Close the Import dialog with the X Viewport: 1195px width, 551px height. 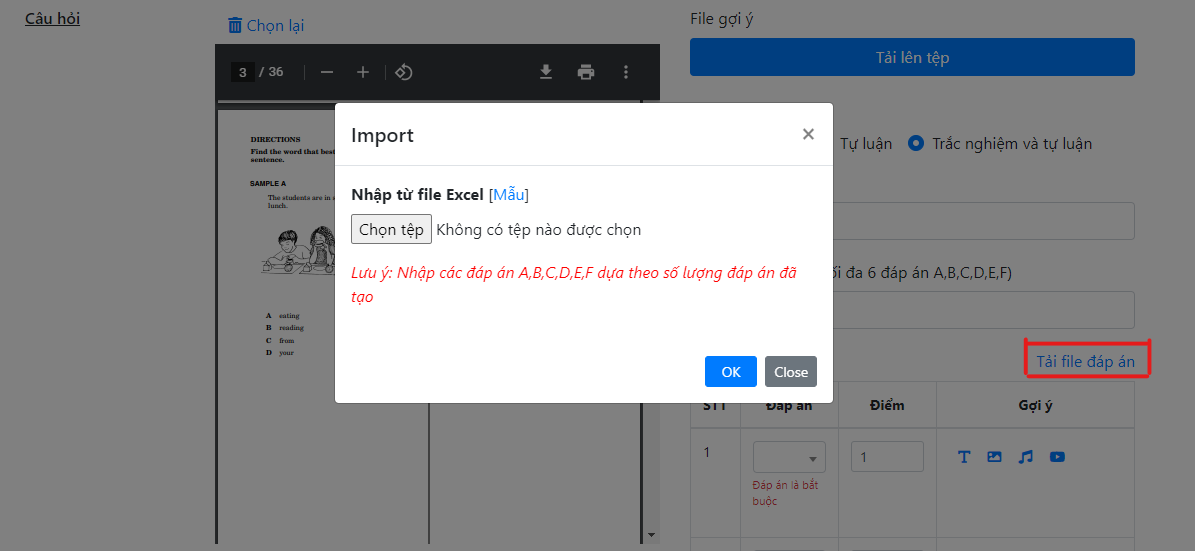(808, 134)
